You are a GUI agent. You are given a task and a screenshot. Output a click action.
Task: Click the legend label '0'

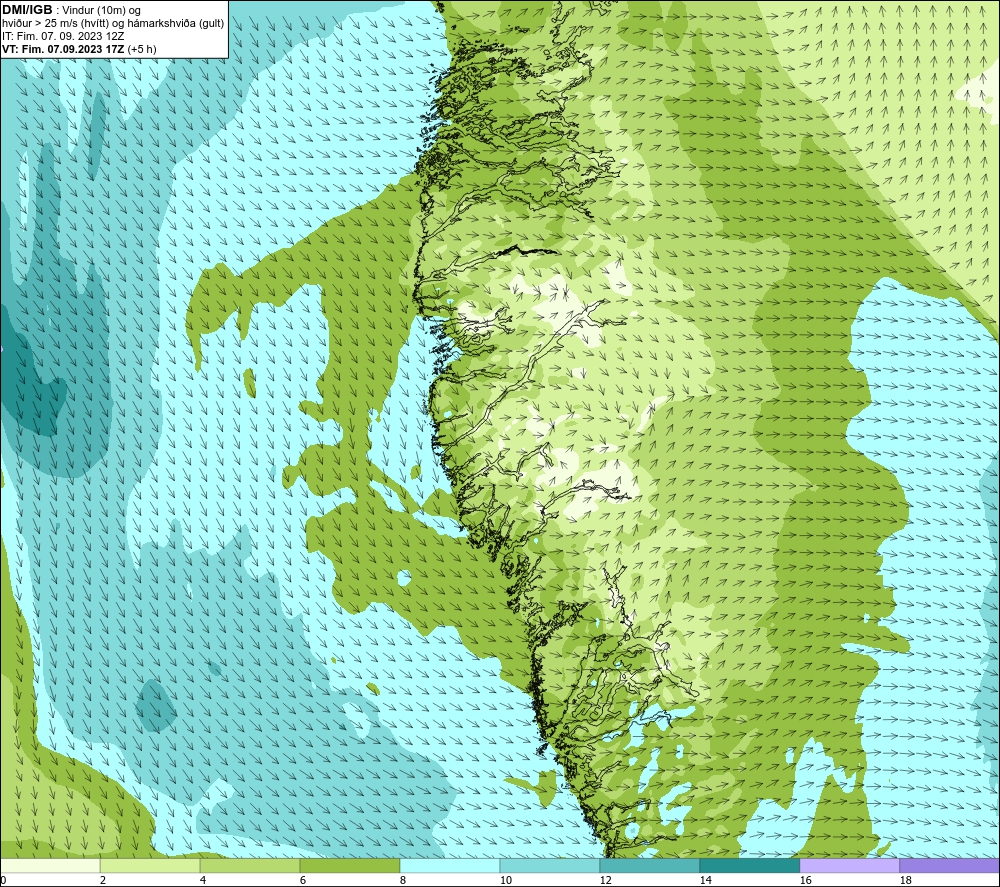tap(4, 880)
